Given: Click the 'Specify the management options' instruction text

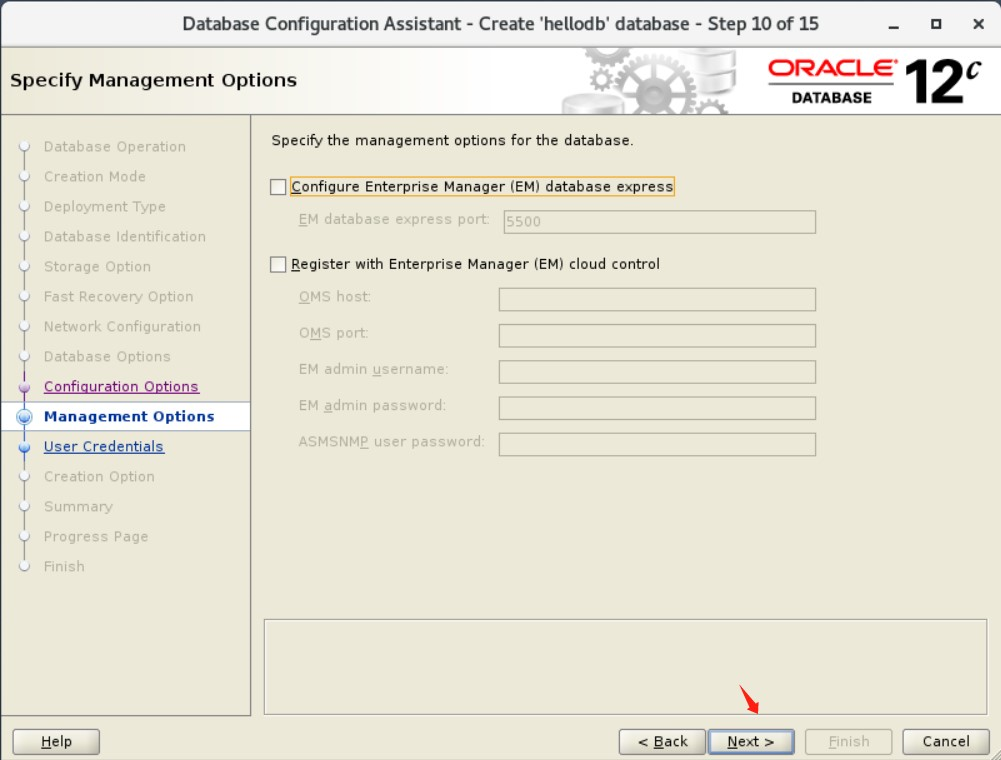Looking at the screenshot, I should coord(452,141).
